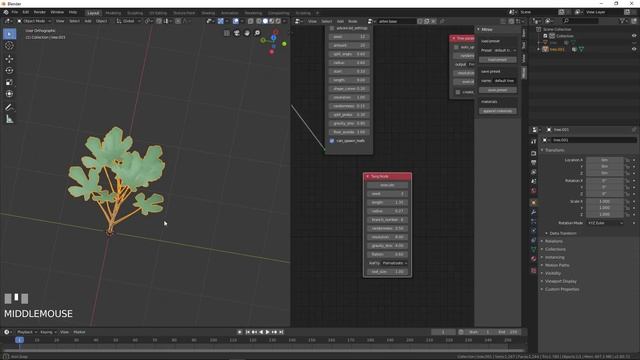
Task: Click the execute button in Twig Node
Action: click(387, 185)
